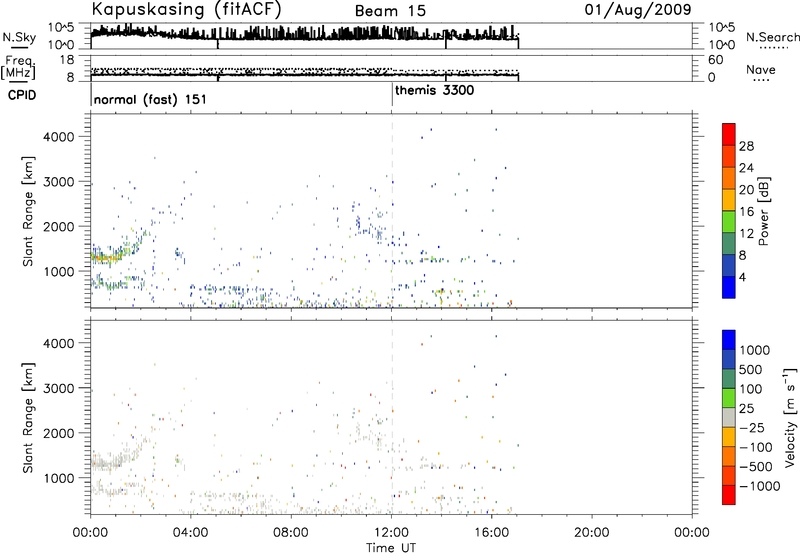Click the '20:00' time axis label

point(592,533)
